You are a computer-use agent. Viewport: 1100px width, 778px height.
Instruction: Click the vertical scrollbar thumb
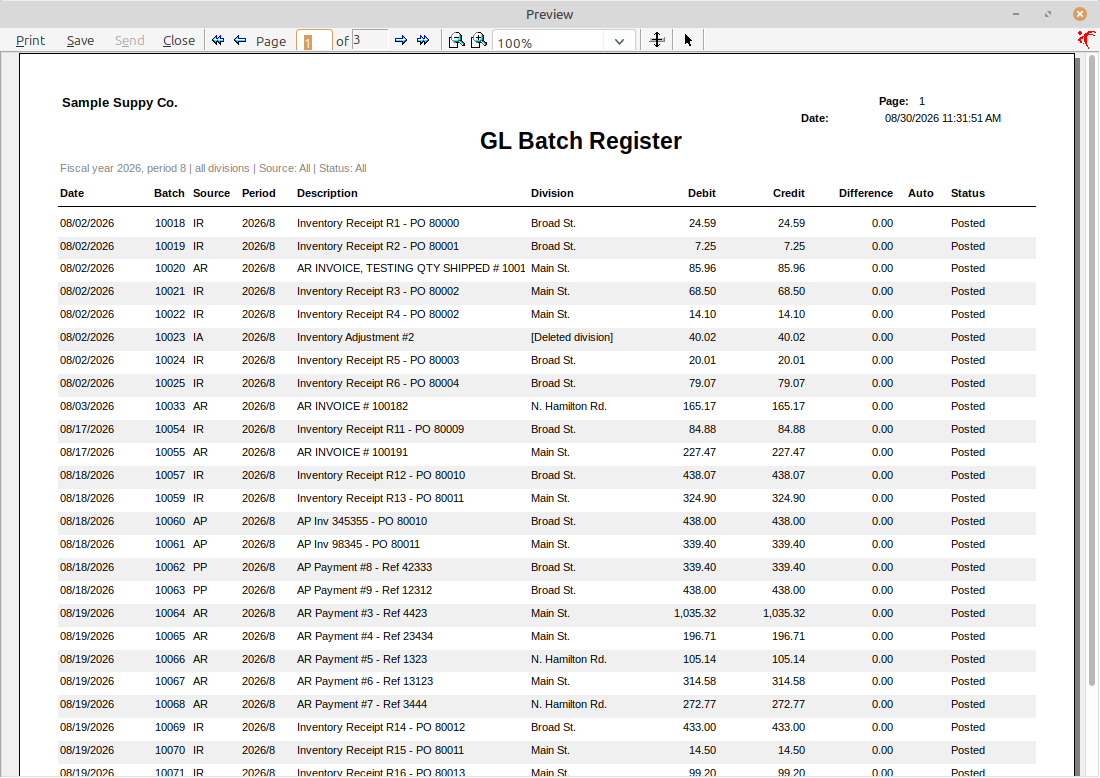click(1092, 370)
